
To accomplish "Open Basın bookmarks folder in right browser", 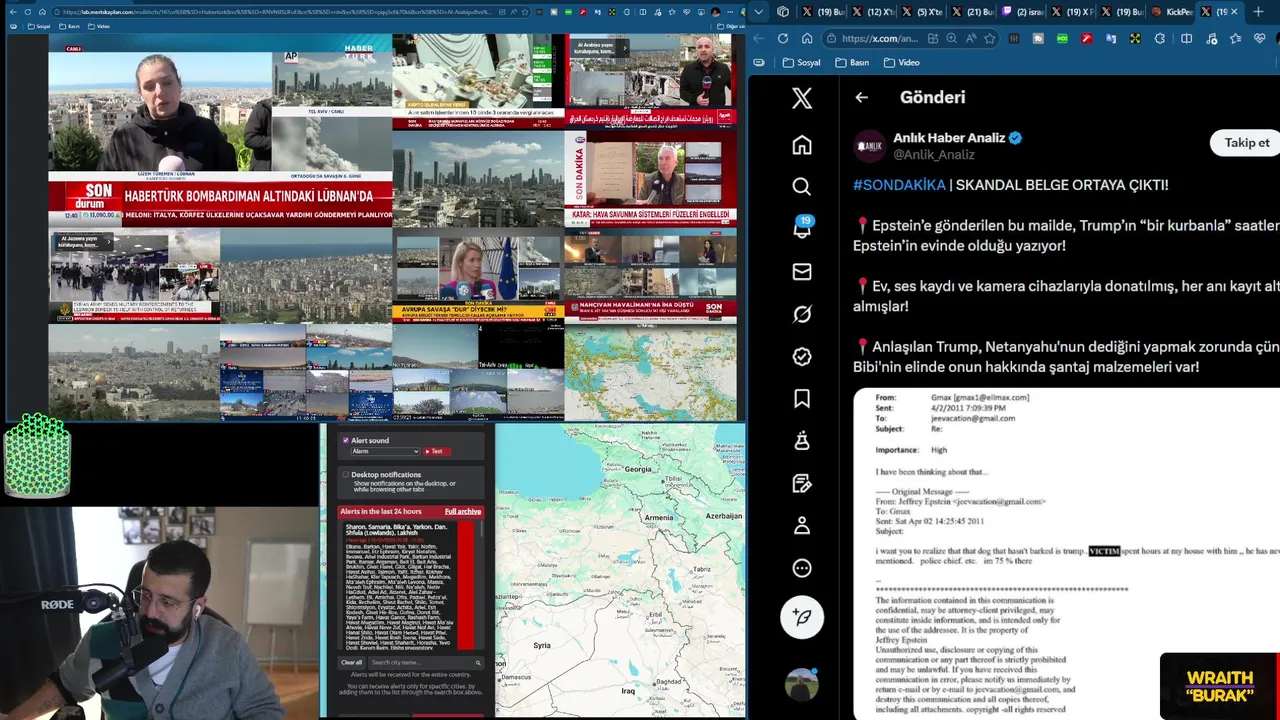I will [x=852, y=62].
